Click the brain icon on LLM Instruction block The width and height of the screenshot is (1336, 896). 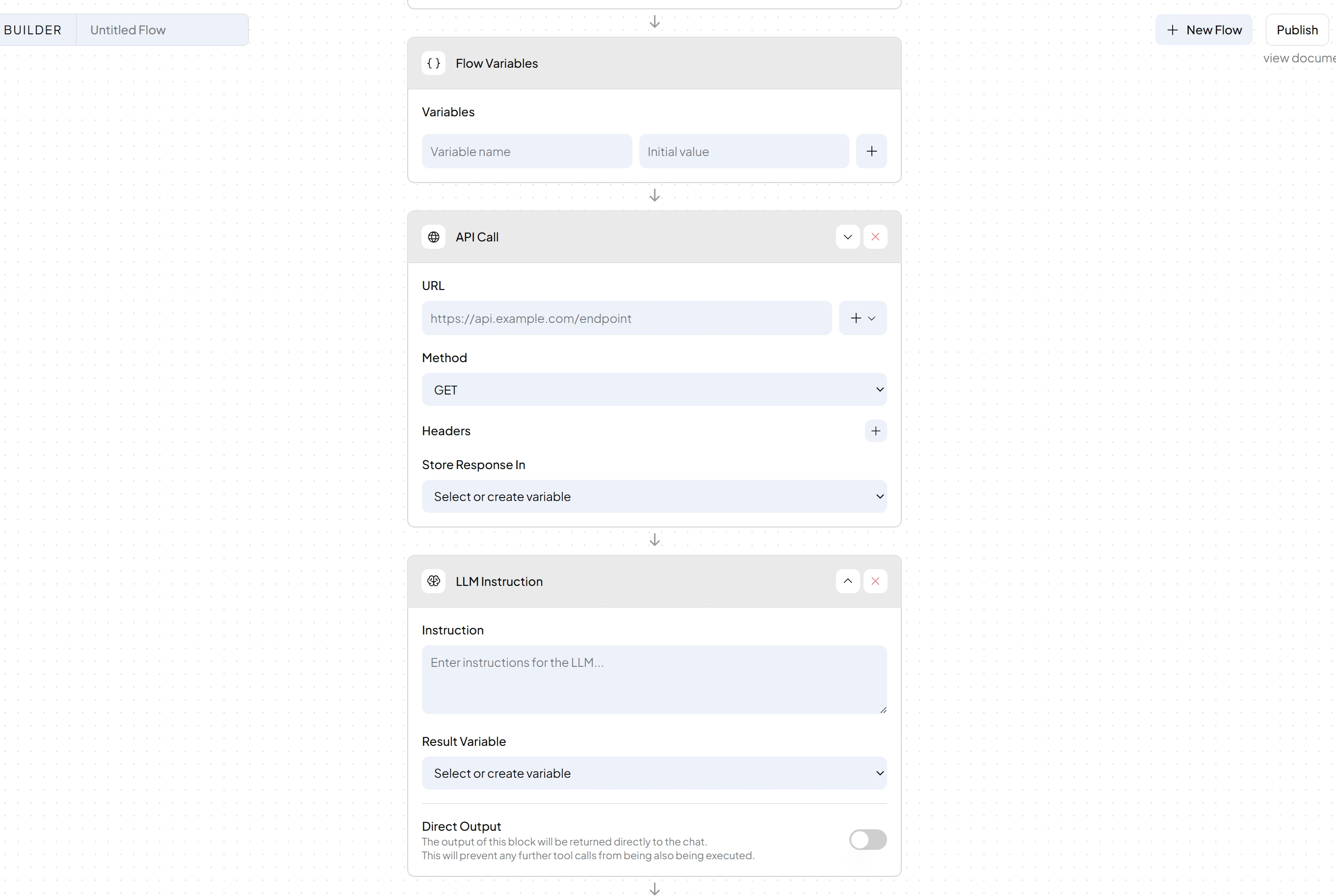point(434,581)
